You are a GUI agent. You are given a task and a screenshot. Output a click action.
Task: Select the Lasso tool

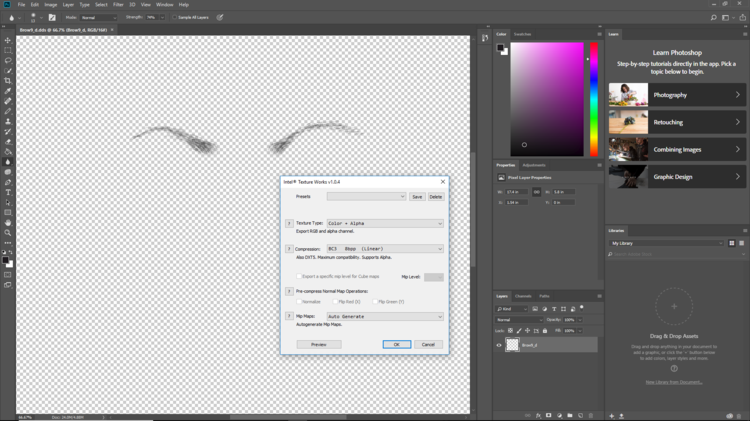(x=8, y=60)
